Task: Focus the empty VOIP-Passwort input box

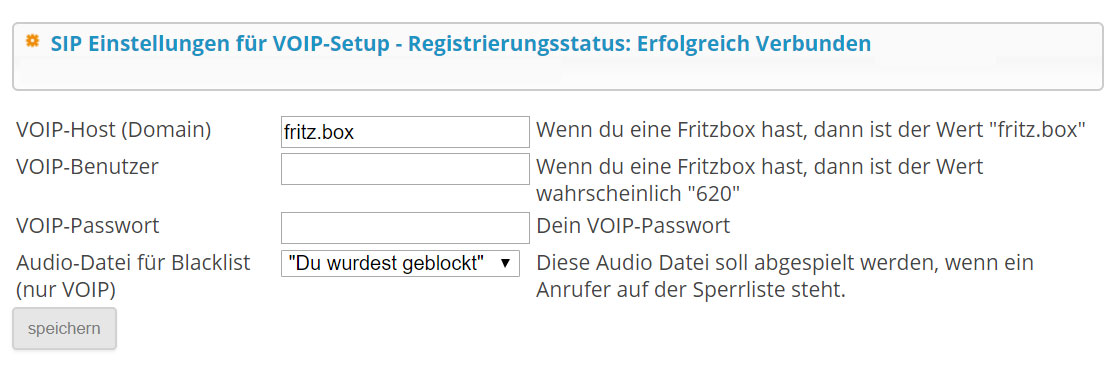Action: [405, 228]
